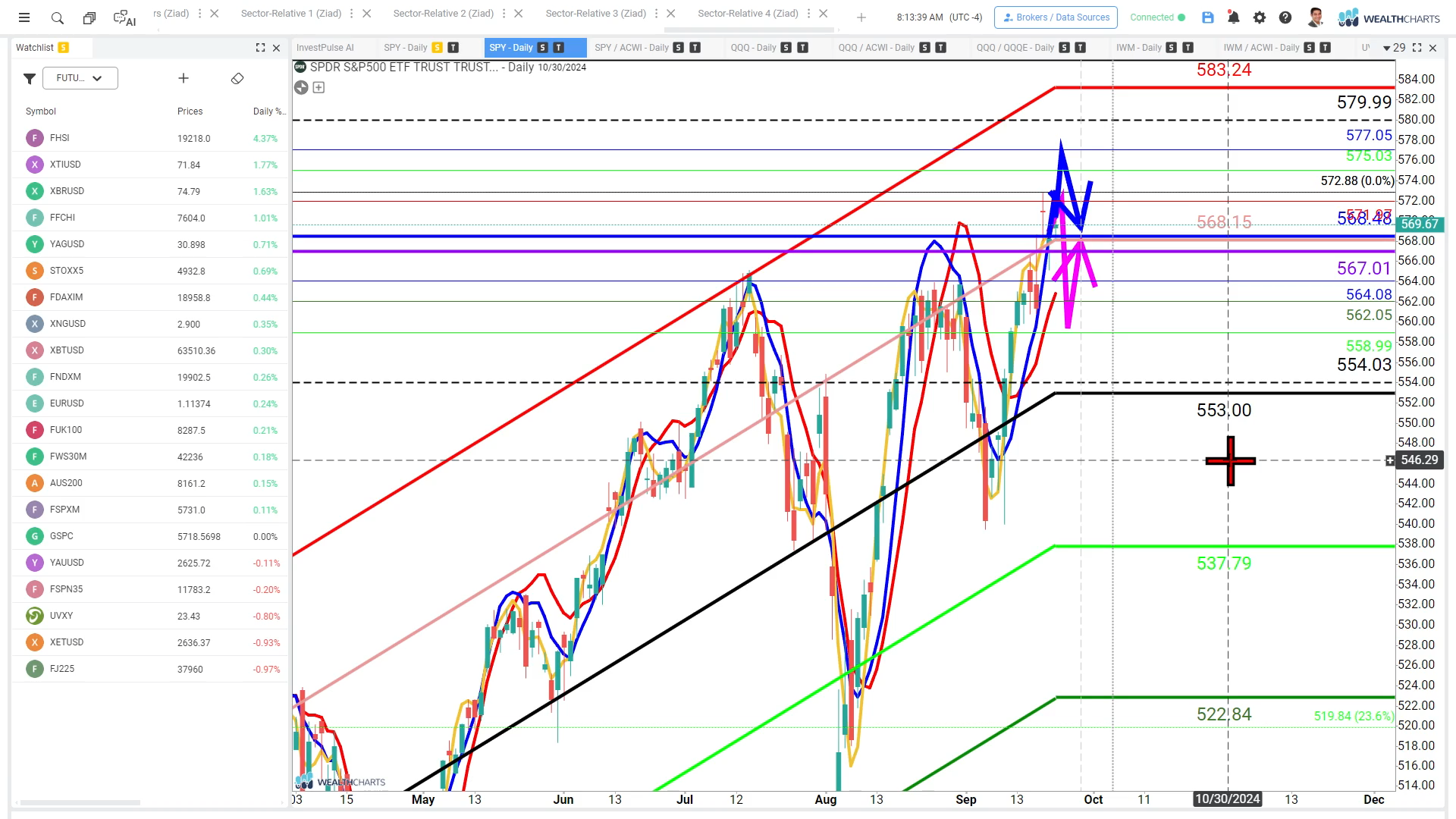The width and height of the screenshot is (1456, 819).
Task: Toggle T badge on SPY / ACWI tab
Action: (695, 48)
